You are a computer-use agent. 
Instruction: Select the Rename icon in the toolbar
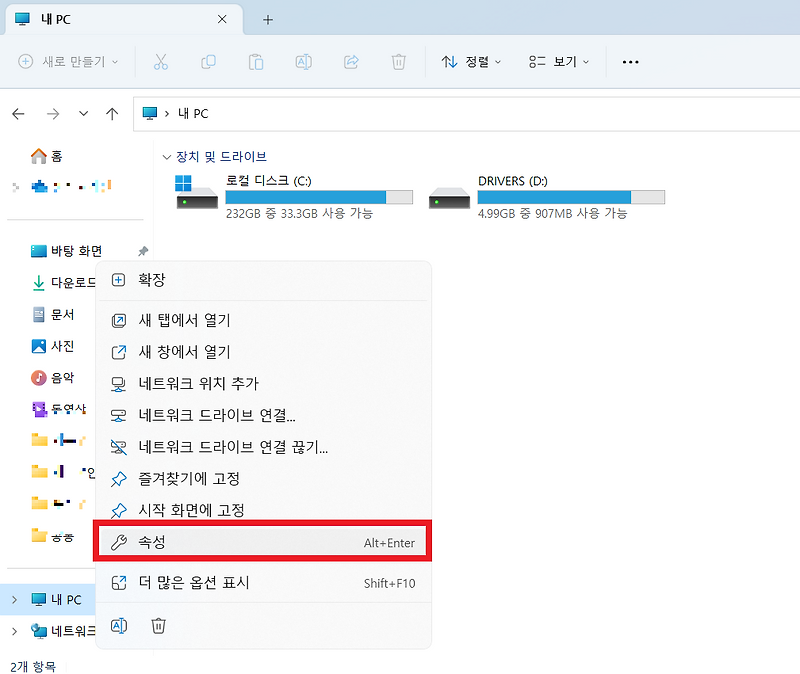303,61
